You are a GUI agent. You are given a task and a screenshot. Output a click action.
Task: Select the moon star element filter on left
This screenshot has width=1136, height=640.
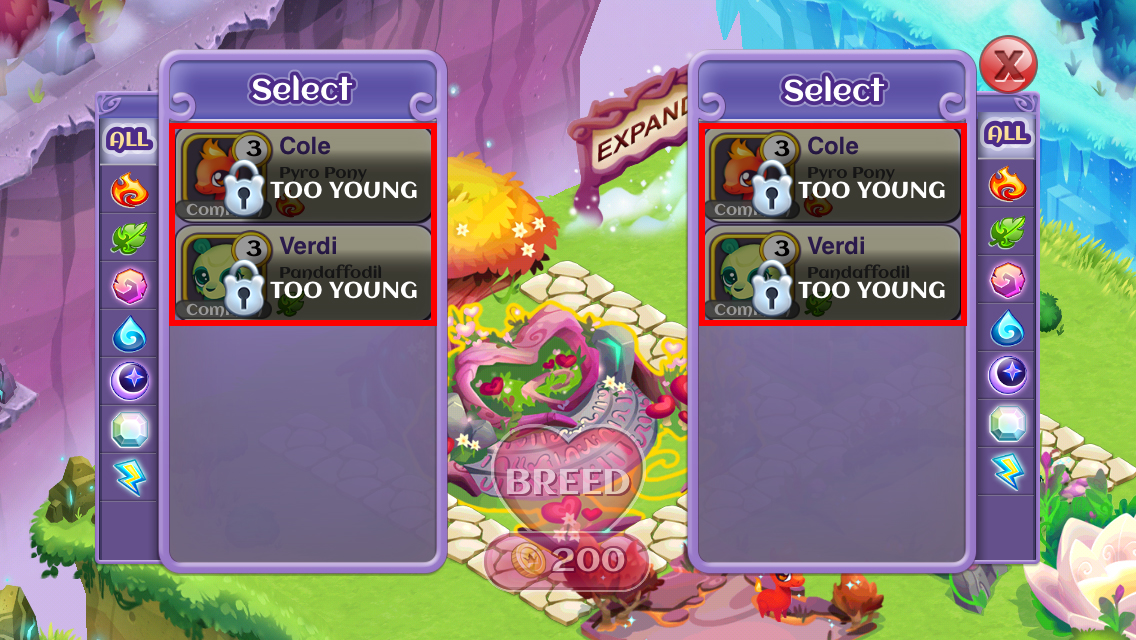coord(129,381)
